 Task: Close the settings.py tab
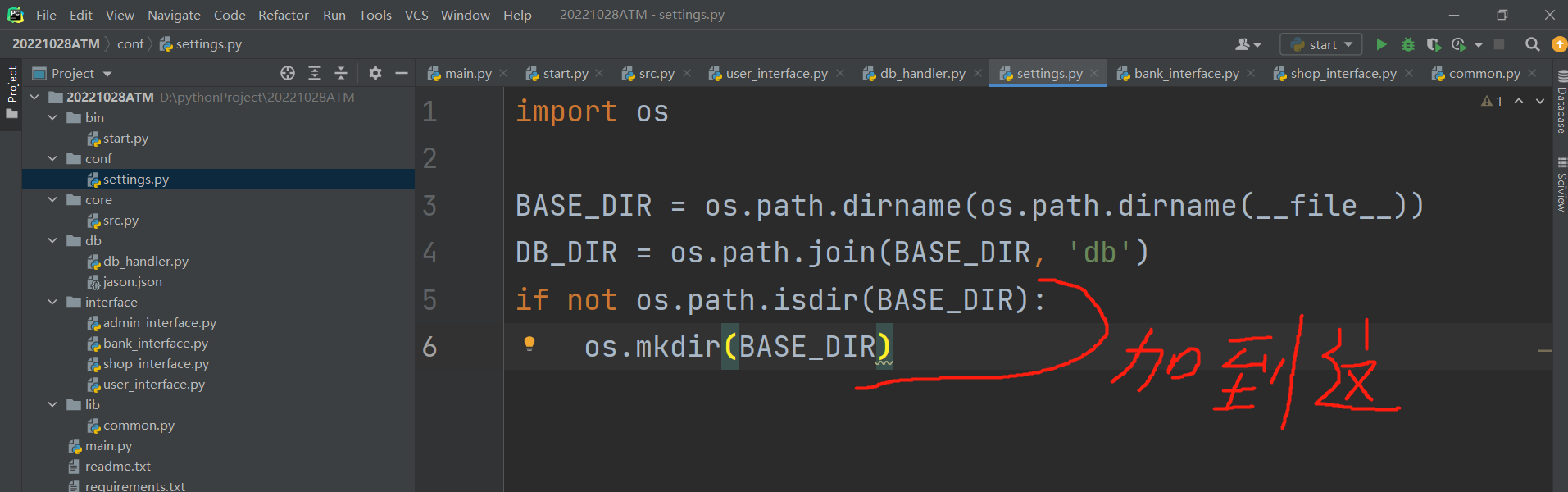click(x=1094, y=73)
